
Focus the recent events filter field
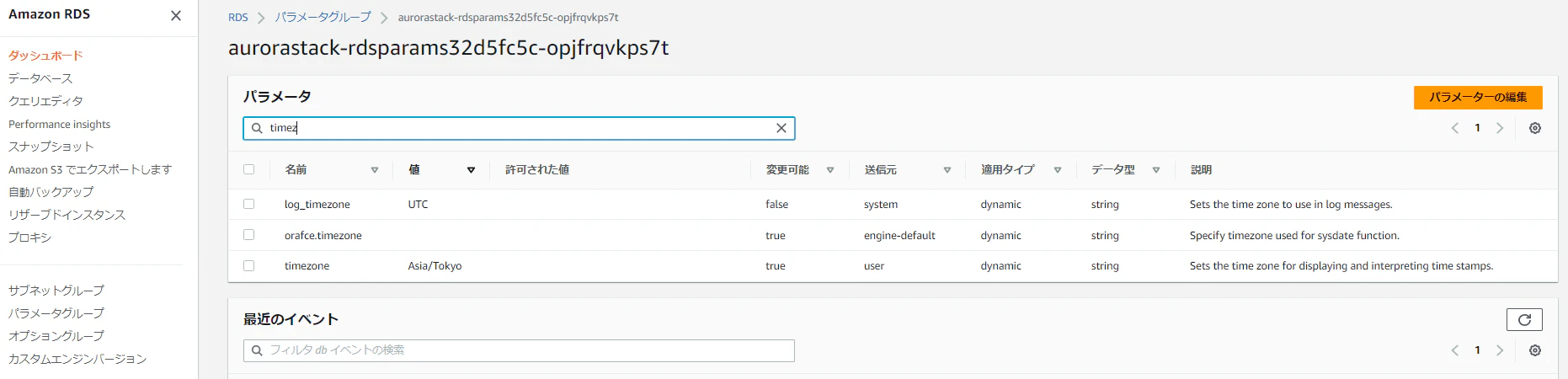click(x=519, y=350)
